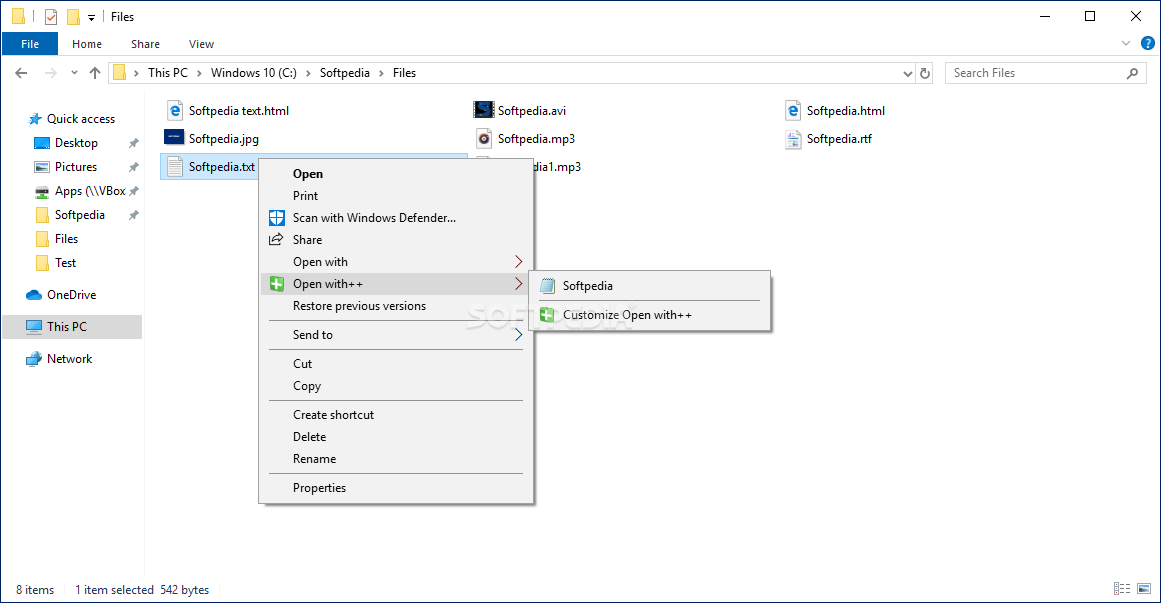Click the Windows 10 (C:) breadcrumb
This screenshot has width=1161, height=603.
click(x=253, y=73)
